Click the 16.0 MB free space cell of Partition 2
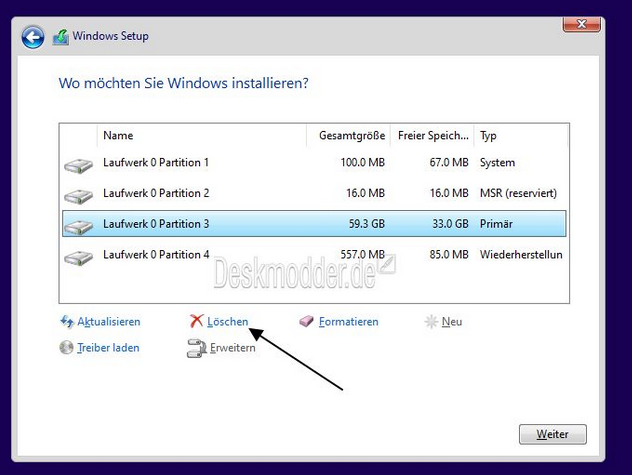 click(449, 193)
